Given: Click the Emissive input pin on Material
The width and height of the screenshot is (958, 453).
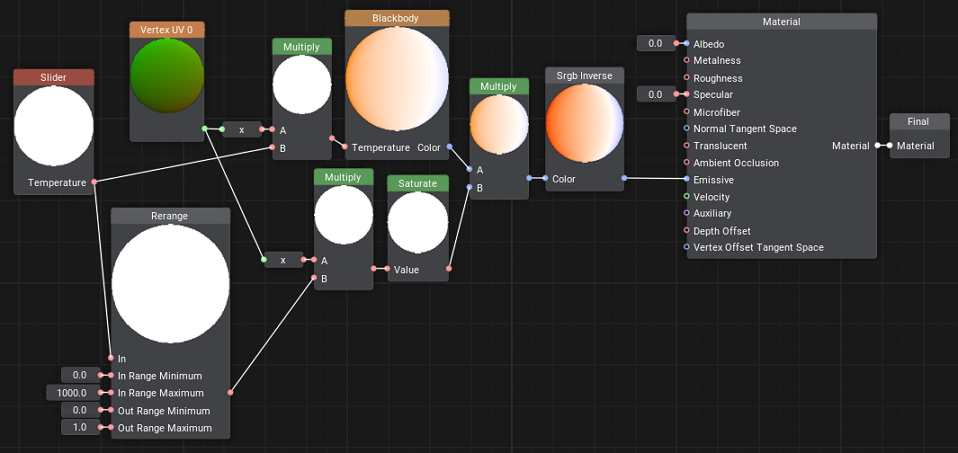Looking at the screenshot, I should pos(686,180).
